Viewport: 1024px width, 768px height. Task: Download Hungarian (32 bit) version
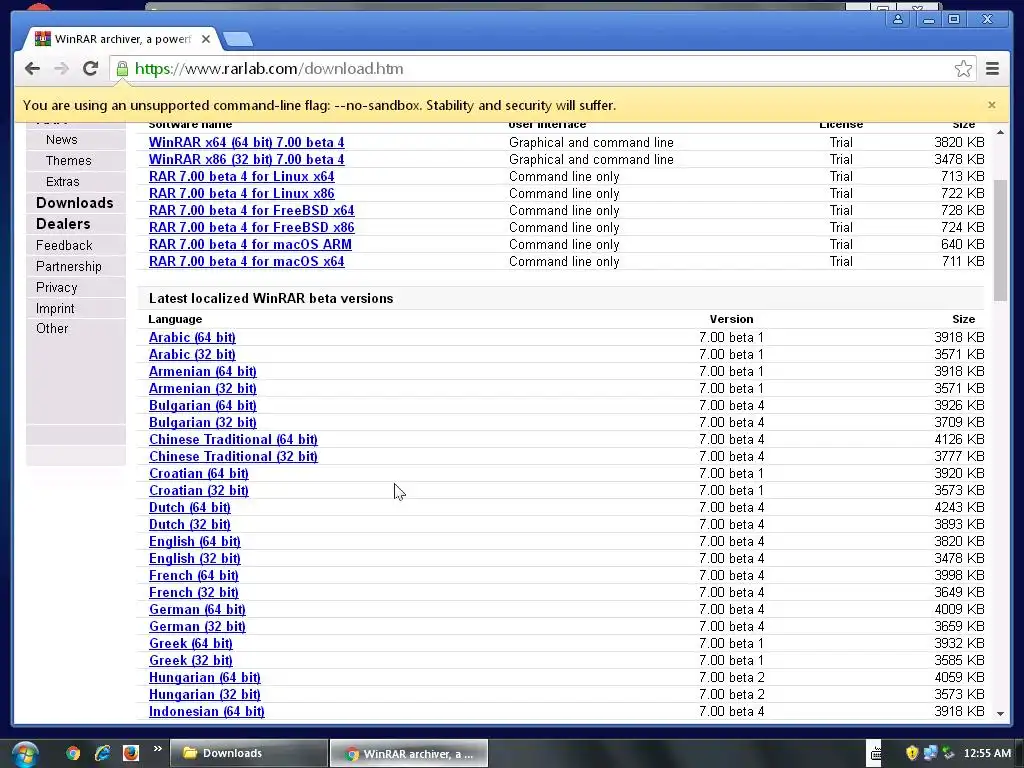pyautogui.click(x=204, y=694)
